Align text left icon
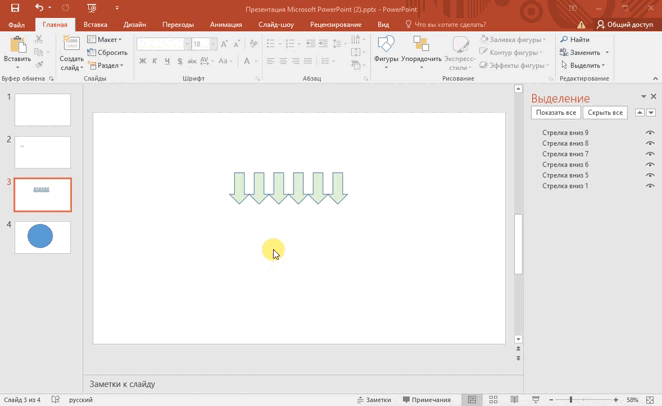Viewport: 662px width, 406px height. click(x=271, y=61)
